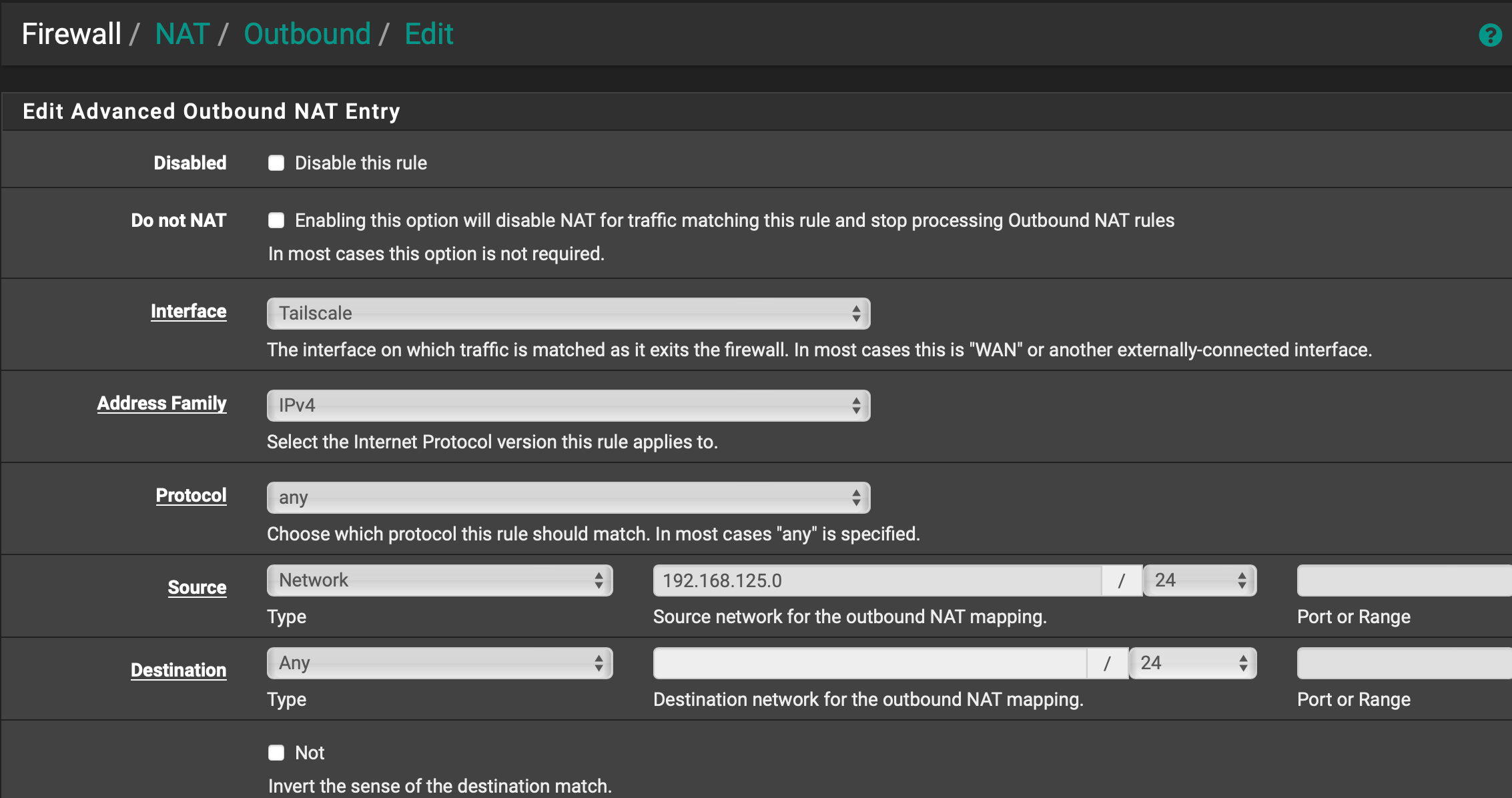Open the Protocol dropdown set to any

pos(569,498)
